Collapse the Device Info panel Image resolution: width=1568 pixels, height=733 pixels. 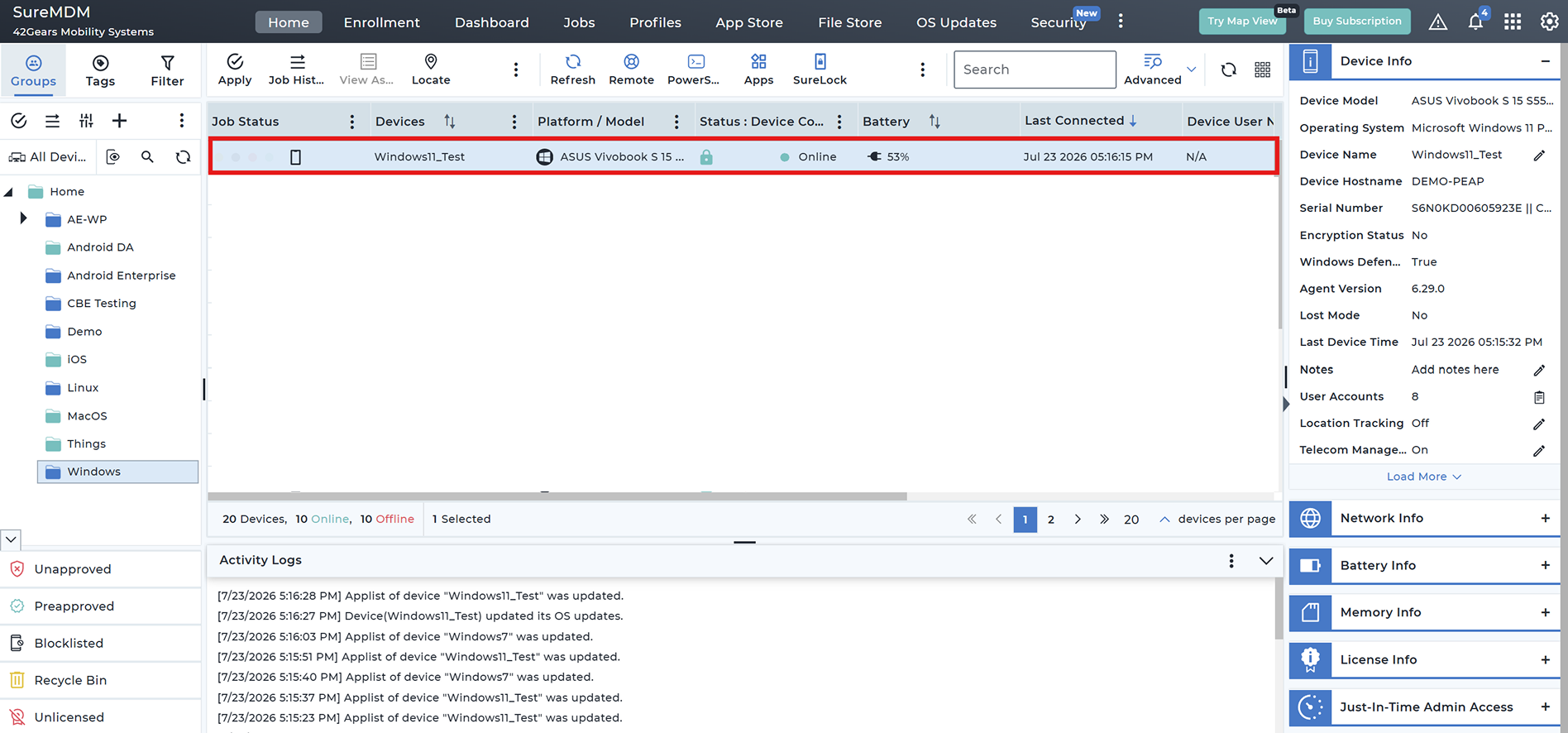tap(1545, 61)
